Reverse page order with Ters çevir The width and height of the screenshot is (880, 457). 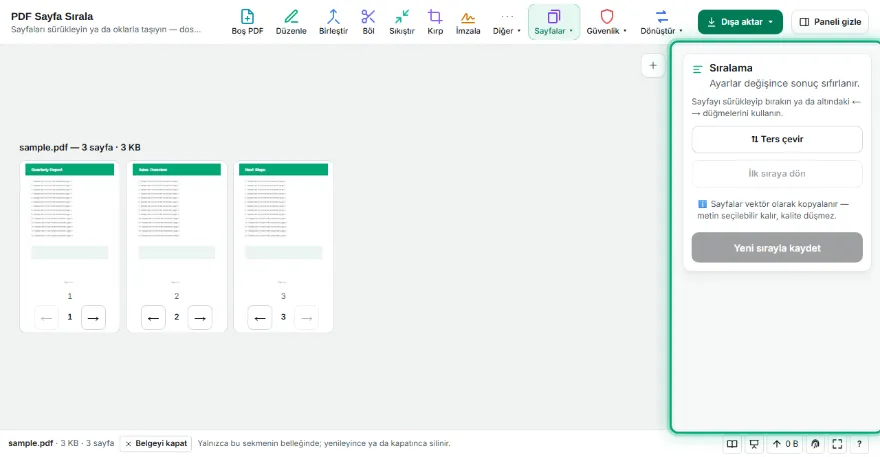pos(777,139)
